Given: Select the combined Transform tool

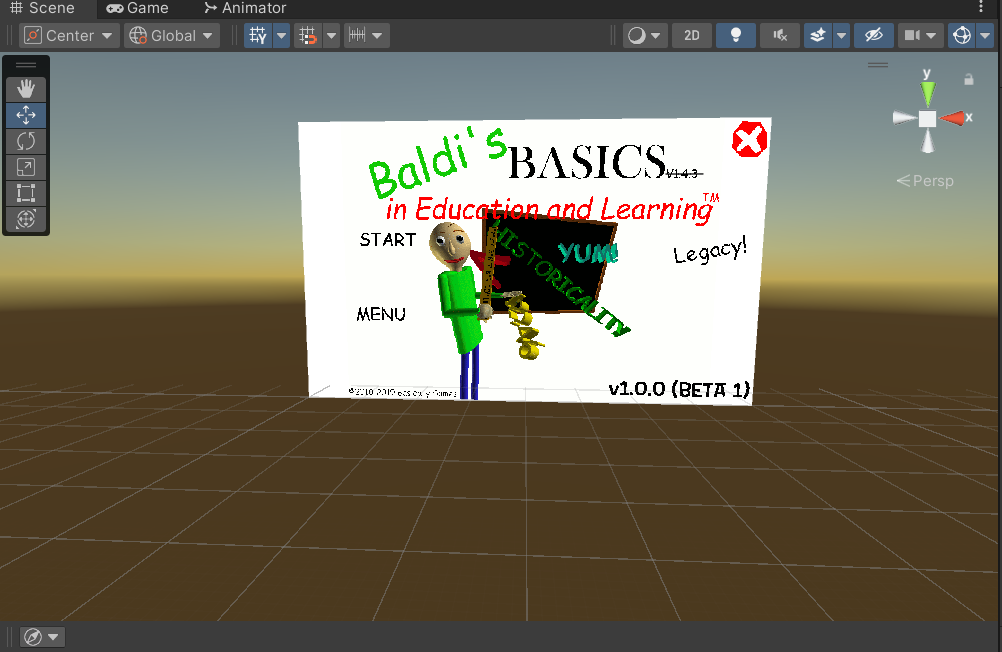Looking at the screenshot, I should (x=26, y=219).
